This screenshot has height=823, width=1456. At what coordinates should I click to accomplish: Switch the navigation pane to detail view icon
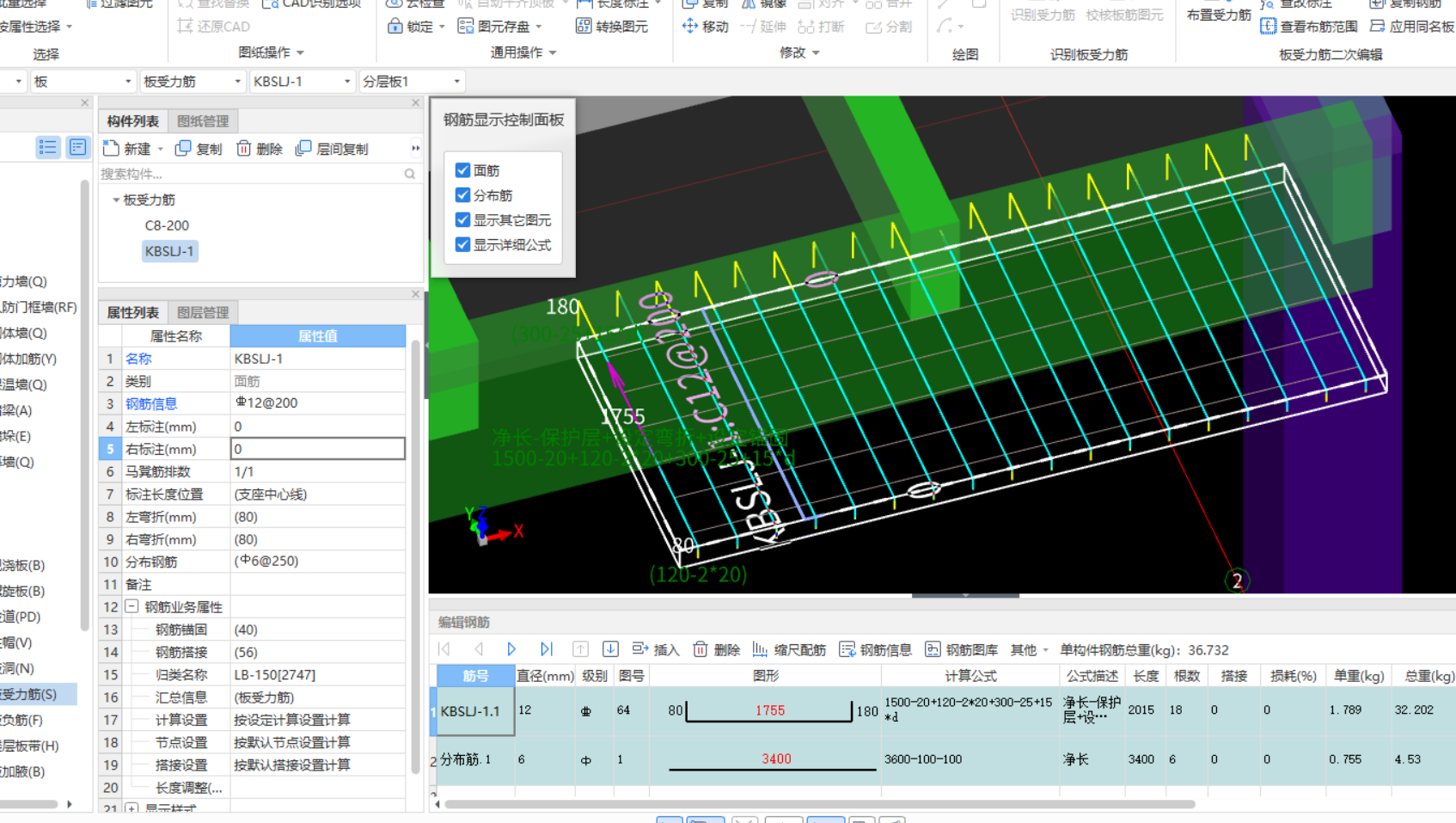coord(77,147)
